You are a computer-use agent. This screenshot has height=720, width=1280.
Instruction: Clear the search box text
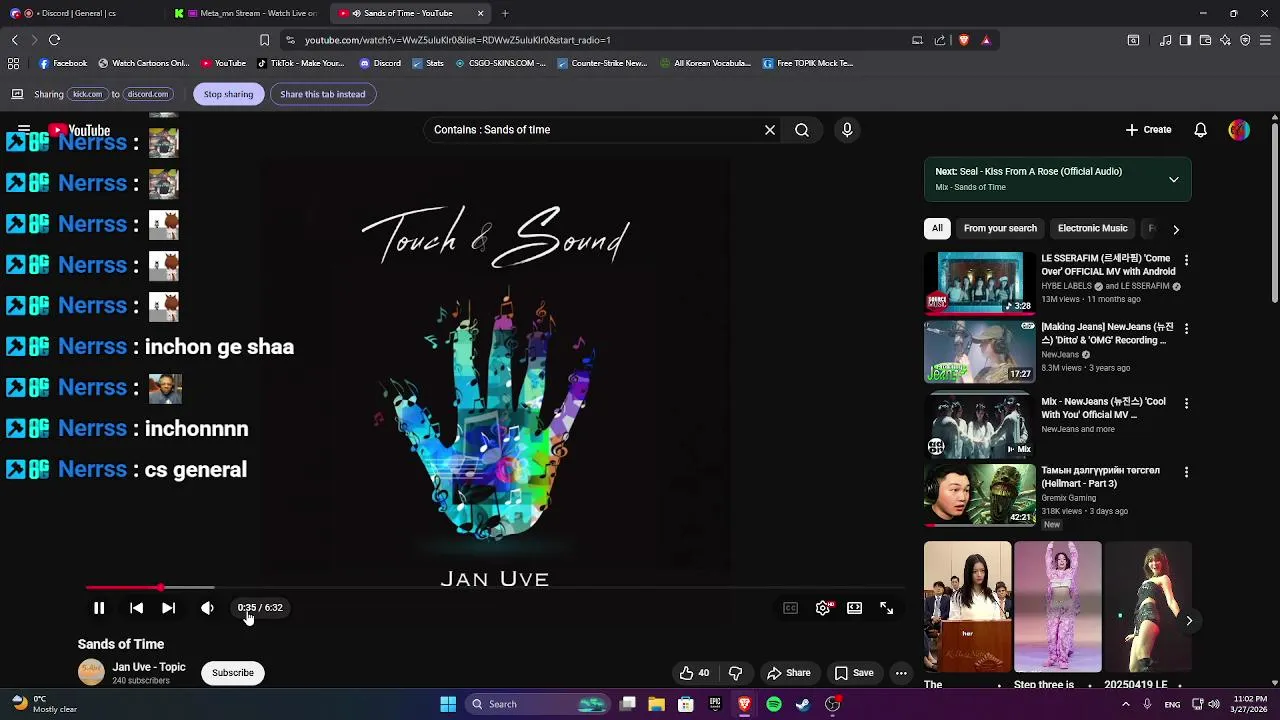770,130
